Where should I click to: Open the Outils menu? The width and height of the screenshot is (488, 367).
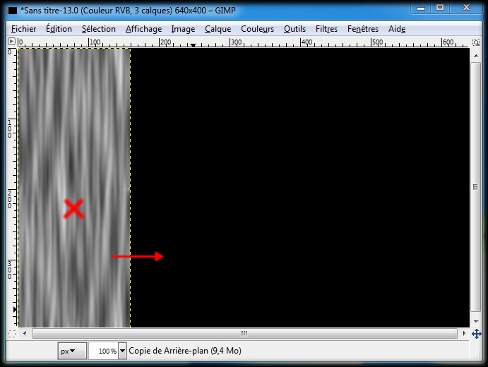[295, 29]
